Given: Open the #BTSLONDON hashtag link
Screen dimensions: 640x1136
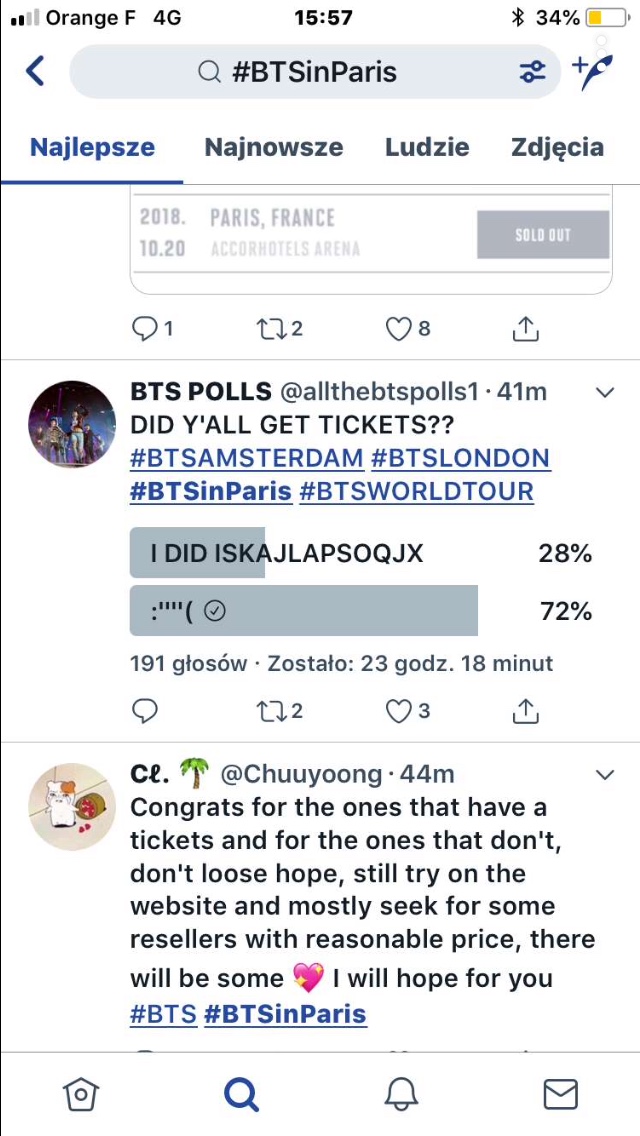Looking at the screenshot, I should 460,459.
